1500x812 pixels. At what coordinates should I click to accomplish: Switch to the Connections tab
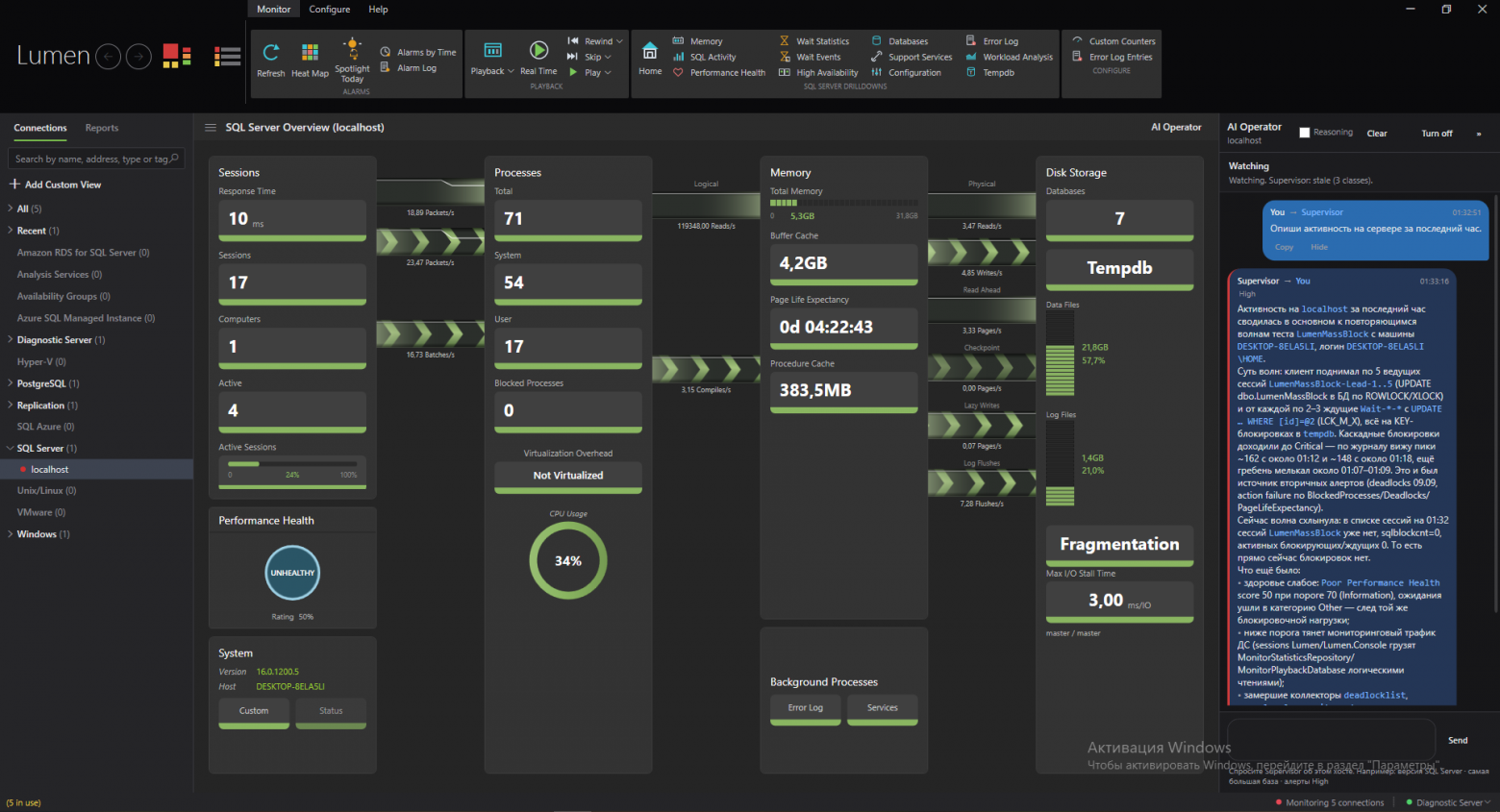40,128
